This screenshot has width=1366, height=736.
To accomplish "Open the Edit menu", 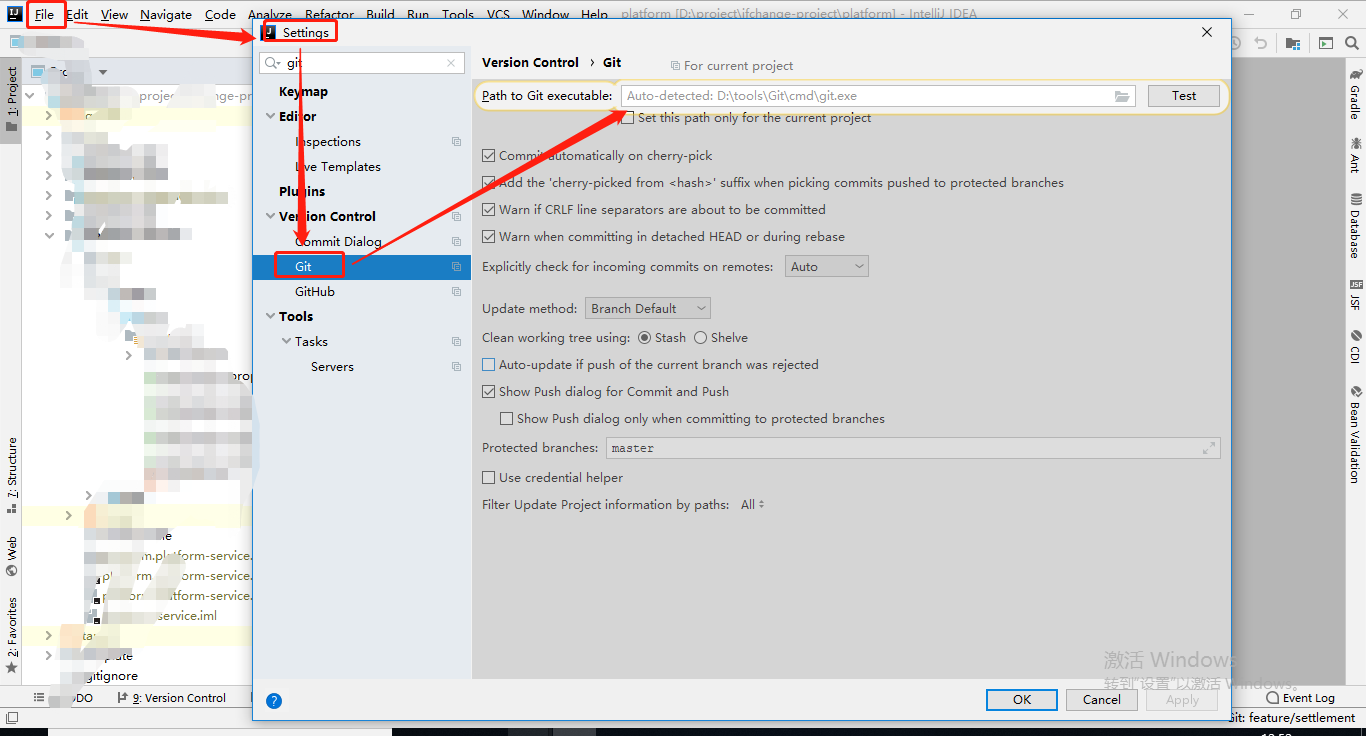I will [77, 15].
